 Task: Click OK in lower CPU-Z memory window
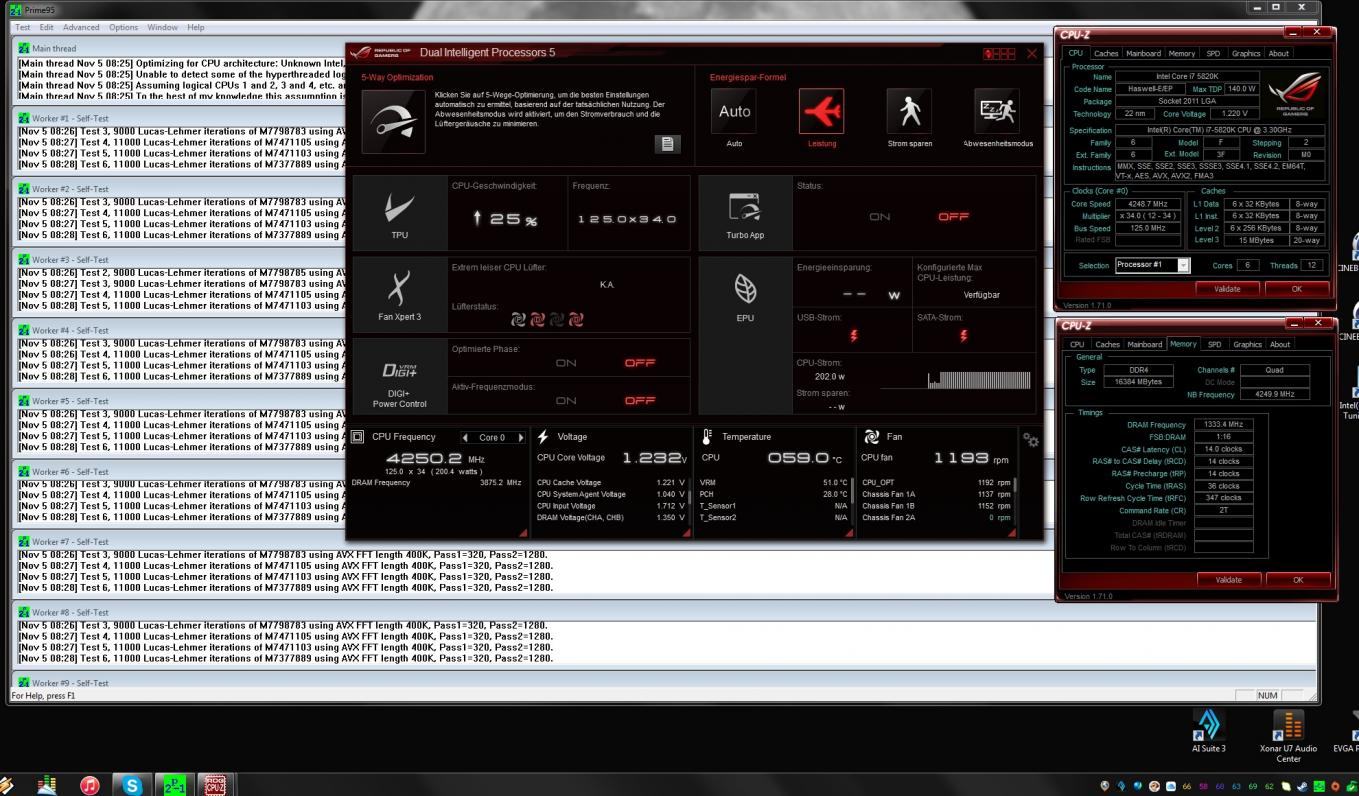point(1298,580)
